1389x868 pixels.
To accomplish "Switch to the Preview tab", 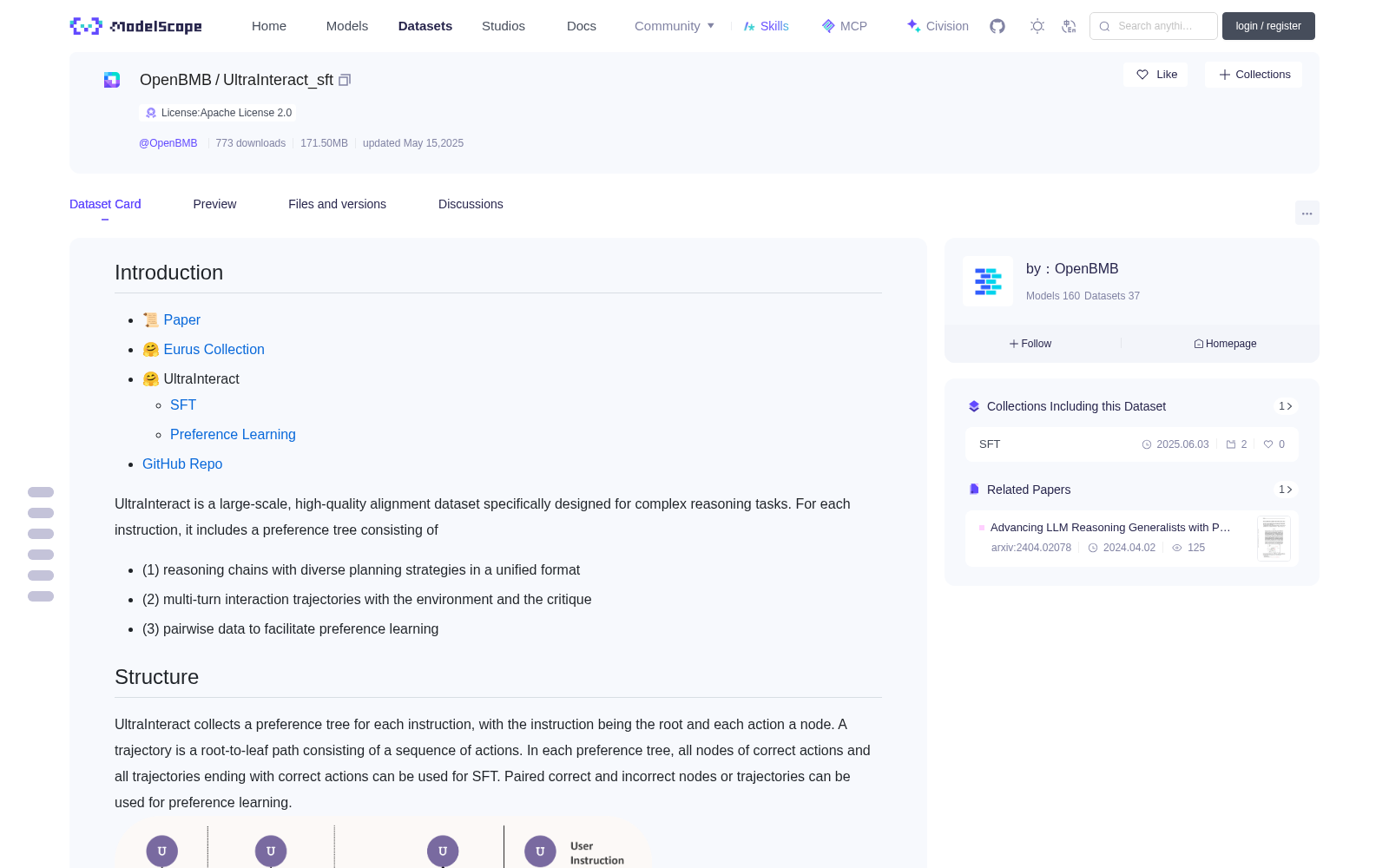I will [x=214, y=204].
